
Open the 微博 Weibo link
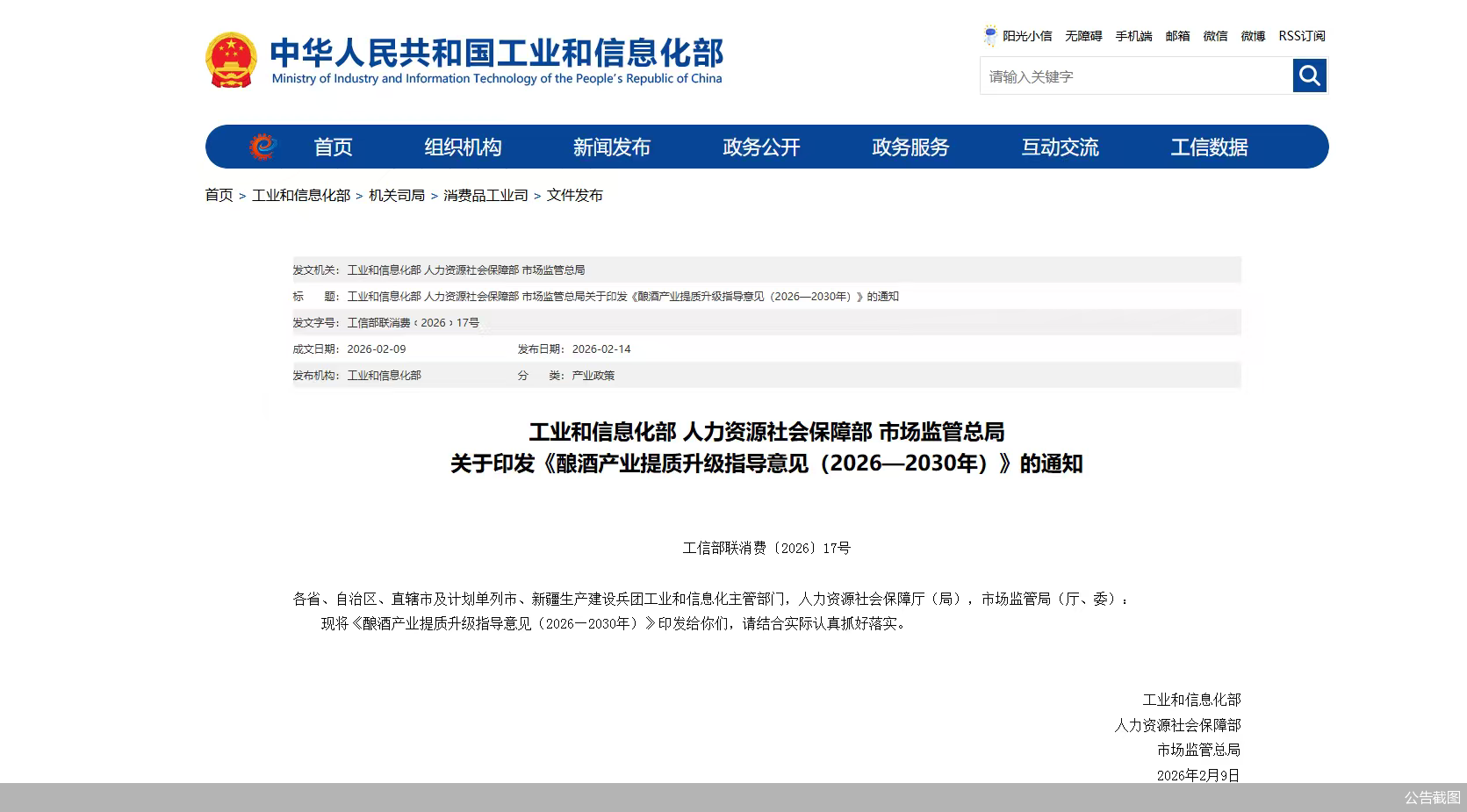(1252, 36)
